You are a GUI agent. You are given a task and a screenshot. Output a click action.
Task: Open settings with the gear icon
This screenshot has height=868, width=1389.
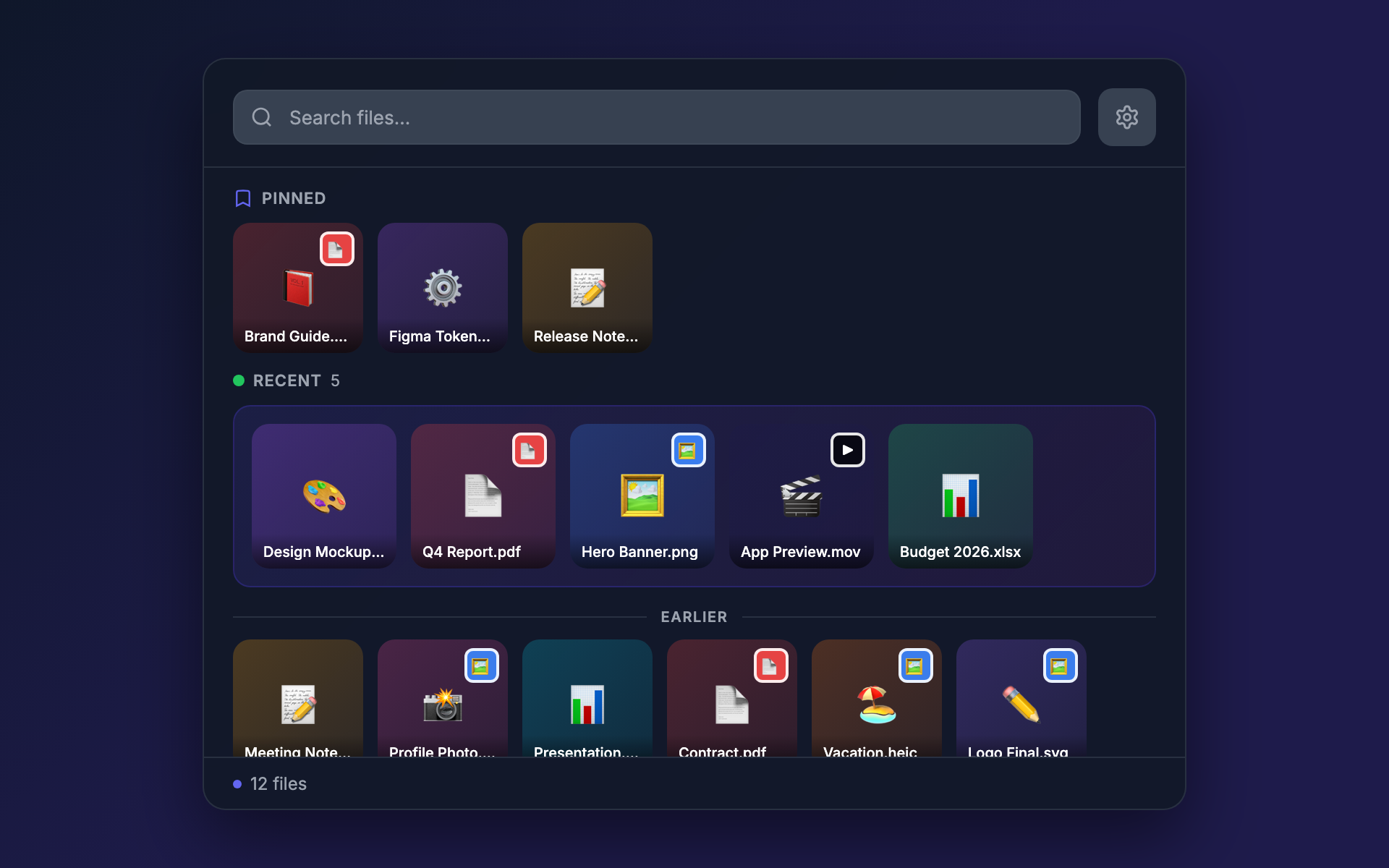pos(1126,117)
